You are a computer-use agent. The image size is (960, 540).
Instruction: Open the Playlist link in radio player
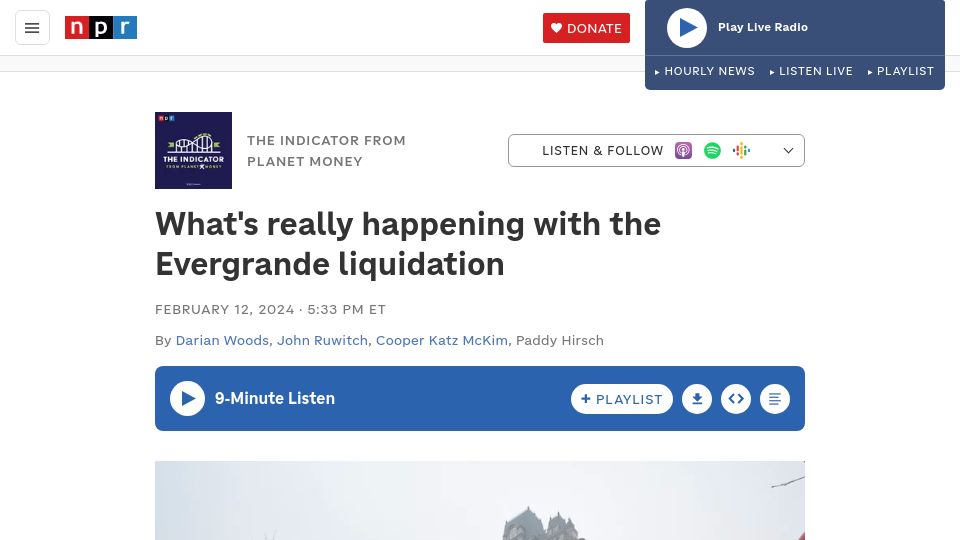click(x=901, y=71)
